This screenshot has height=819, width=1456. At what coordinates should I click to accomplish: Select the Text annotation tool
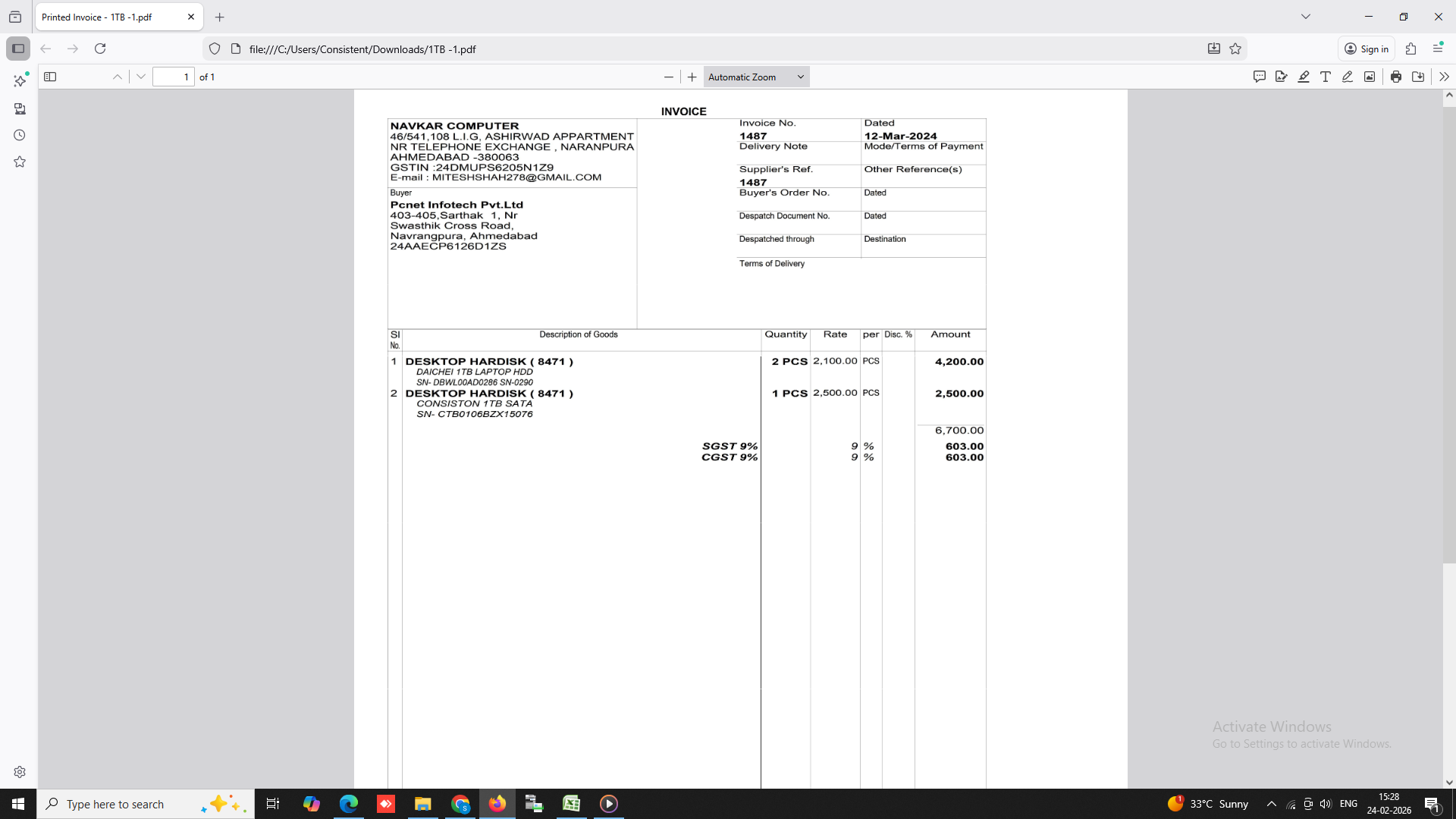[1326, 77]
